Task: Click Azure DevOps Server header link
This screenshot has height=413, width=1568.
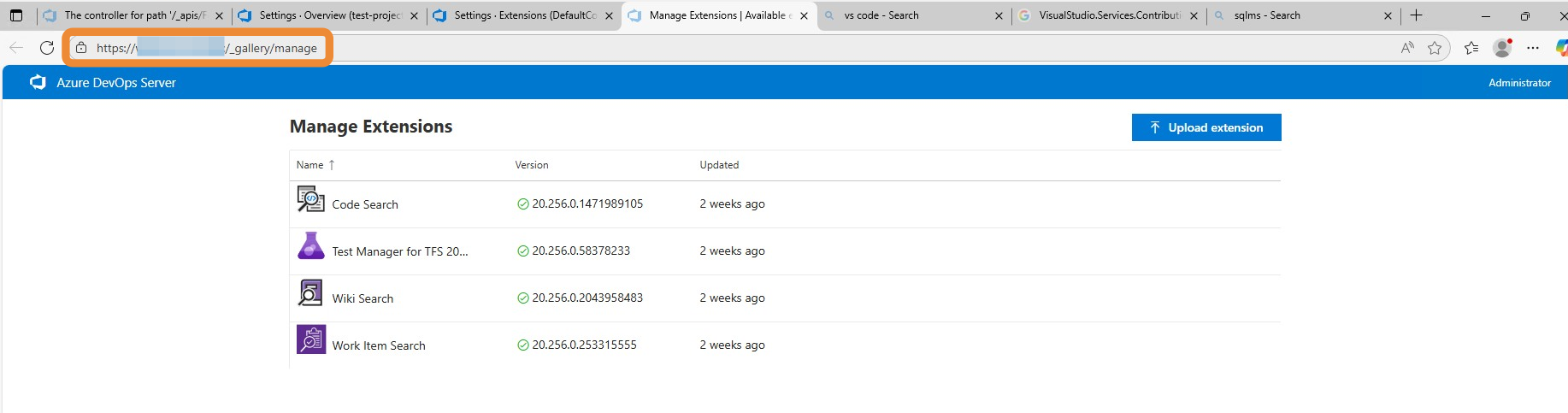Action: (116, 83)
